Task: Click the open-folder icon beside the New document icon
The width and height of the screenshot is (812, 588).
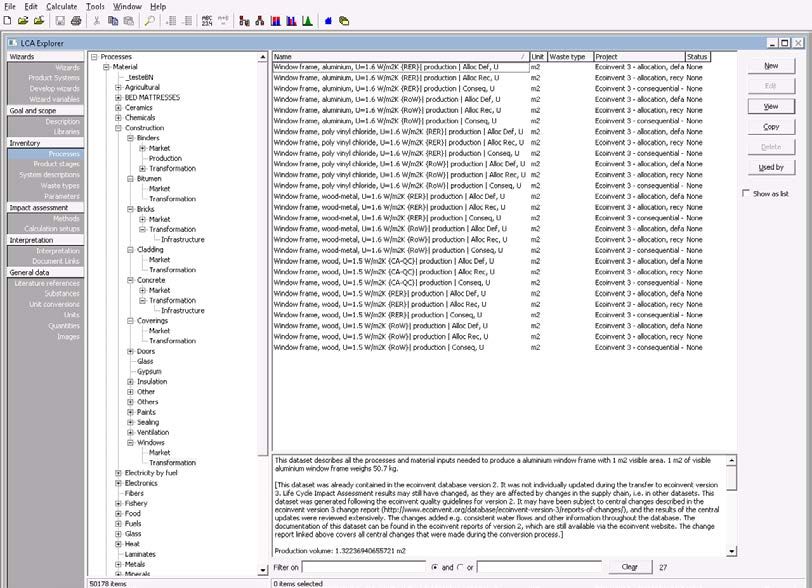Action: (x=23, y=21)
